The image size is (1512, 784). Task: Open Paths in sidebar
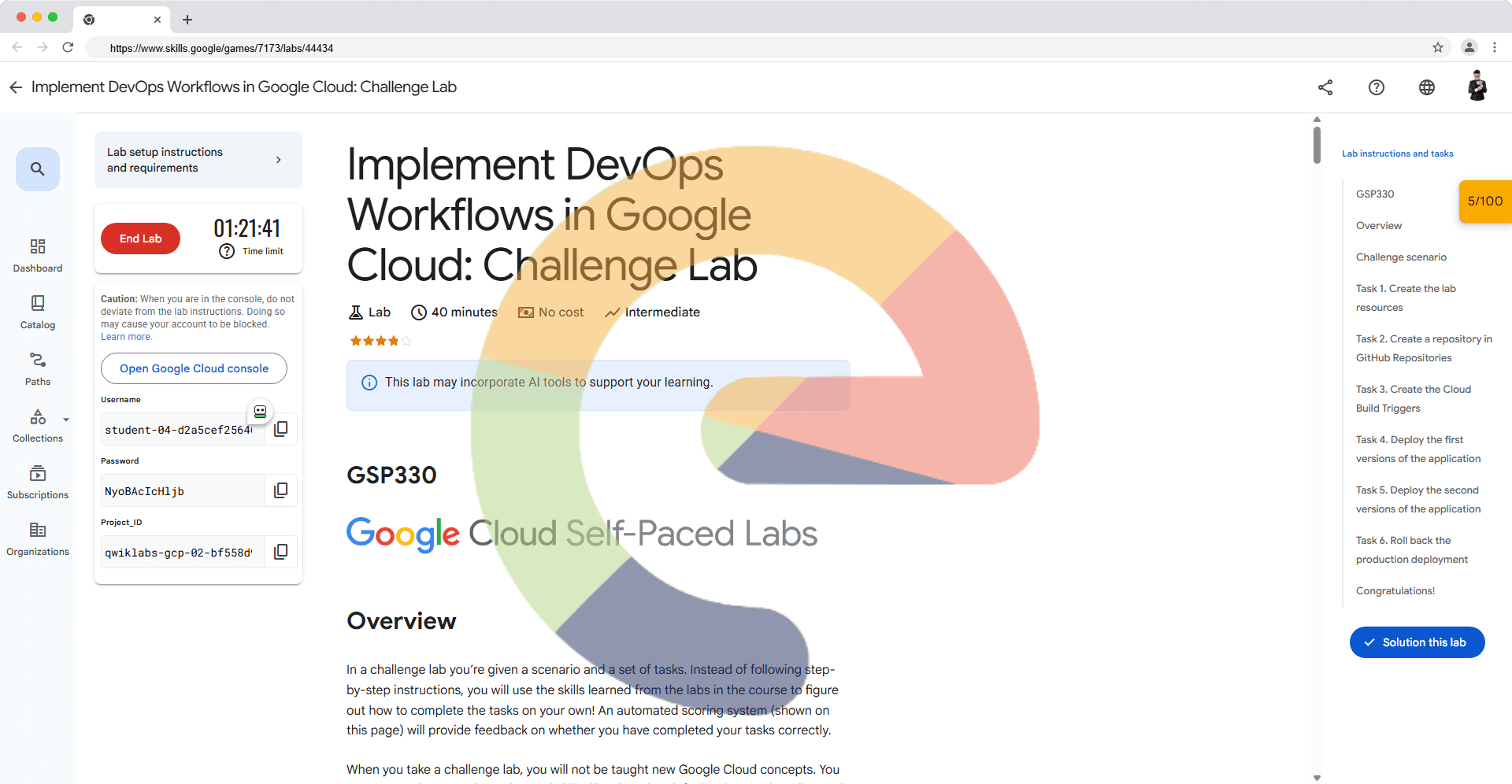coord(38,369)
